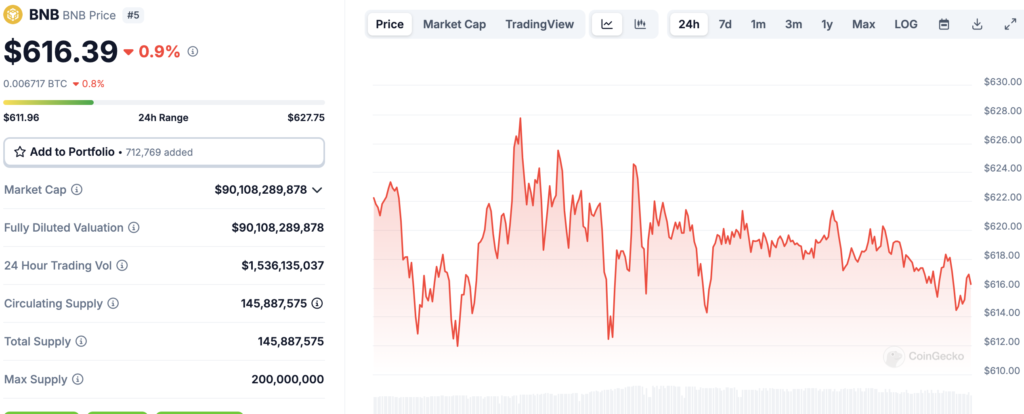Click the 24h Range progress bar

(164, 102)
